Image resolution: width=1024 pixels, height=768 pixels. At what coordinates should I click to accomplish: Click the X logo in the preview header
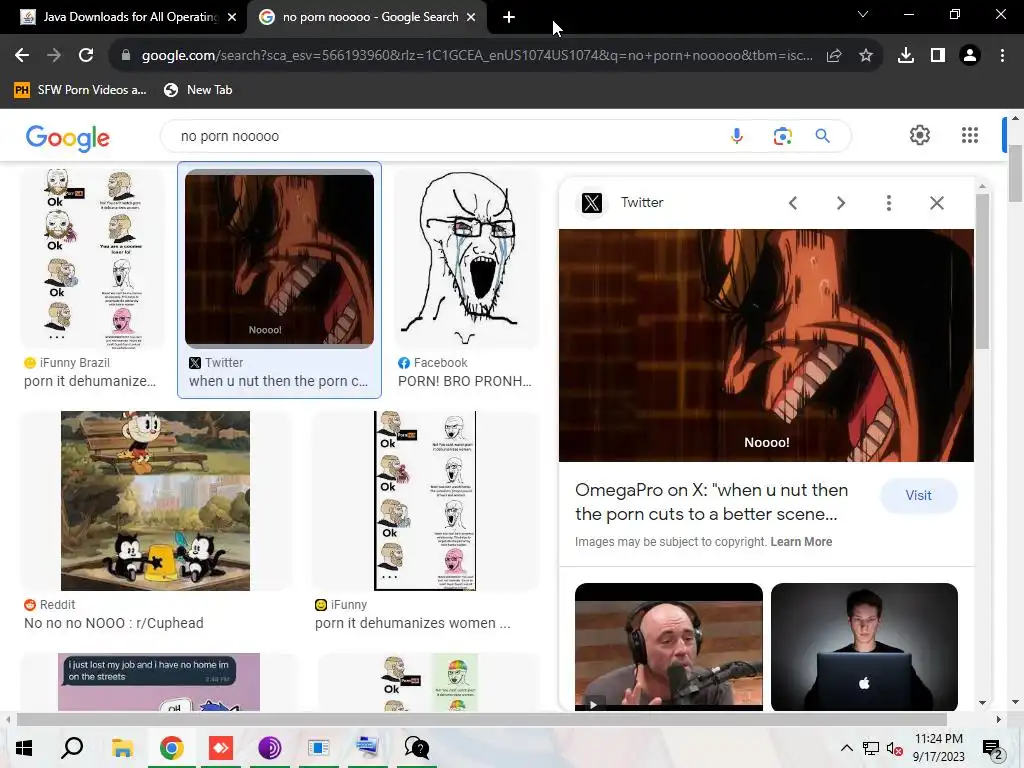[x=592, y=203]
